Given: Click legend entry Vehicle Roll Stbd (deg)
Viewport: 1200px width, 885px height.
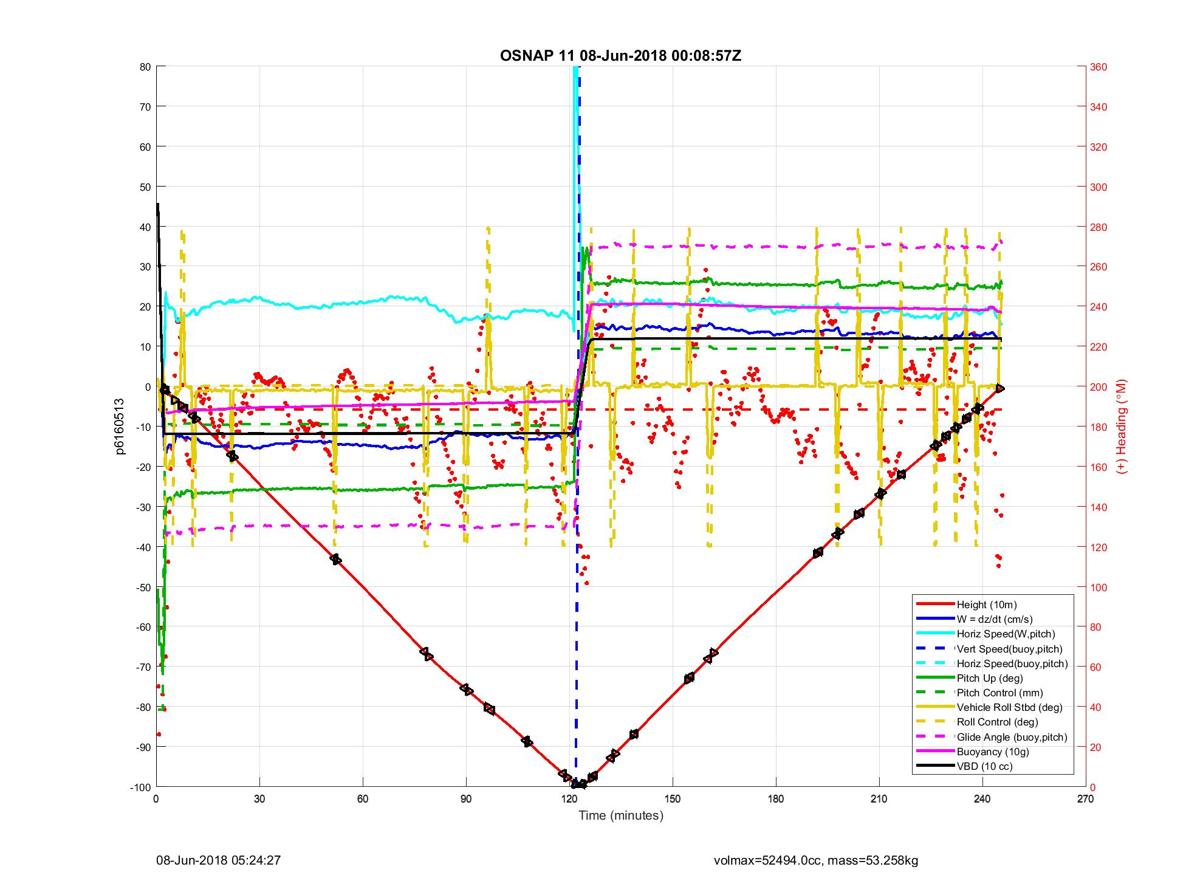Looking at the screenshot, I should [x=1009, y=707].
